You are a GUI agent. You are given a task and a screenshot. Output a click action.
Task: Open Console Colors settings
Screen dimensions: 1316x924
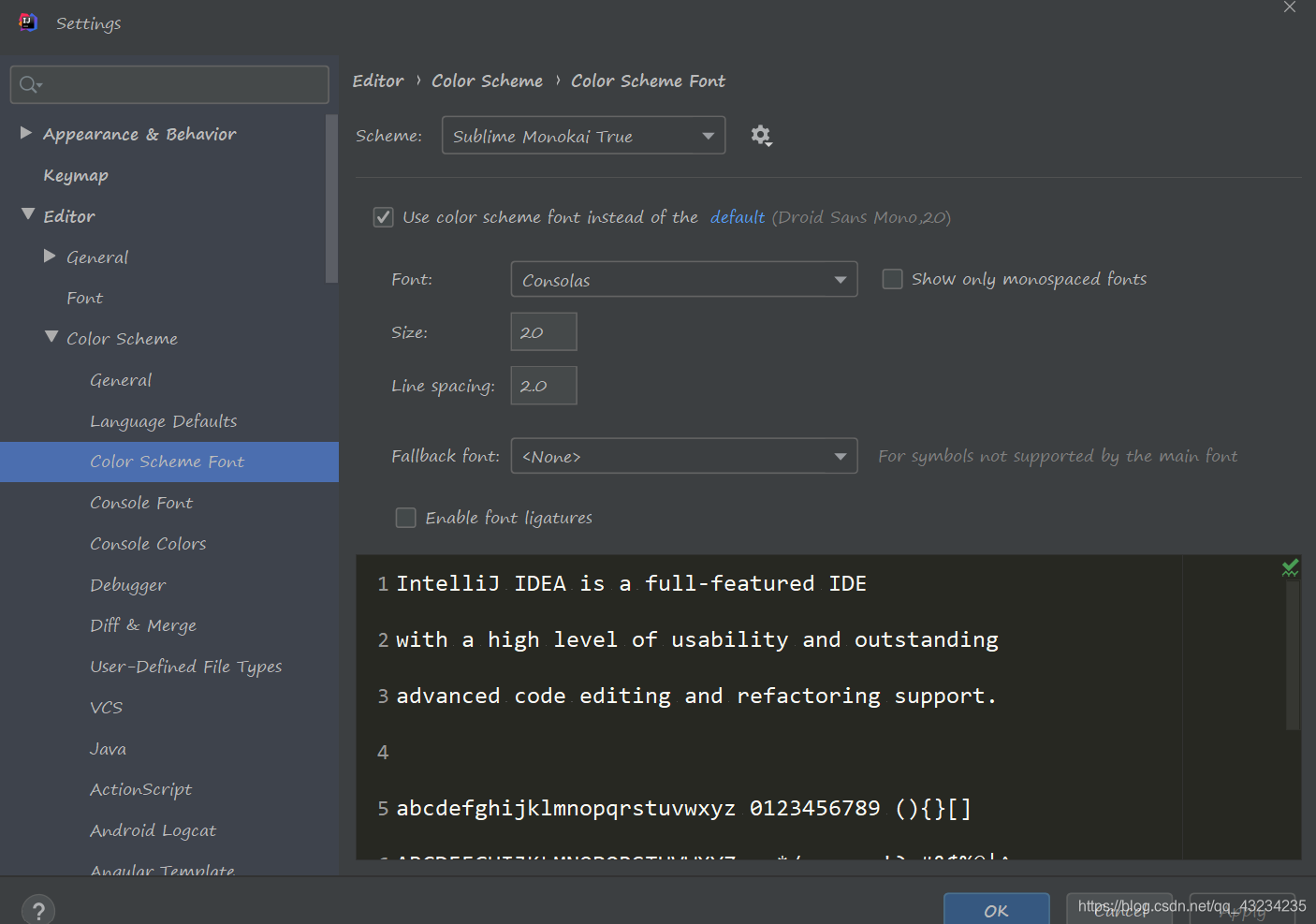(148, 544)
